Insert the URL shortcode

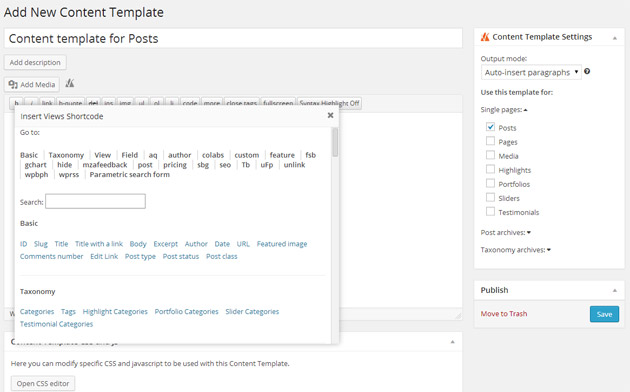point(243,244)
